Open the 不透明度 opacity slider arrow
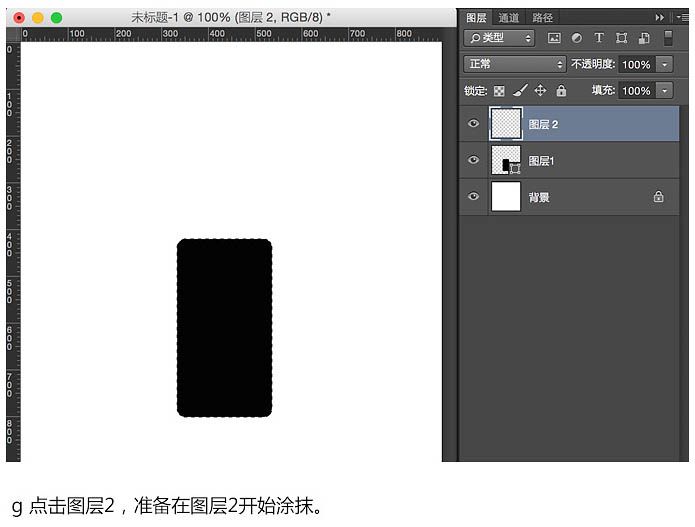This screenshot has width=695, height=527. tap(666, 64)
